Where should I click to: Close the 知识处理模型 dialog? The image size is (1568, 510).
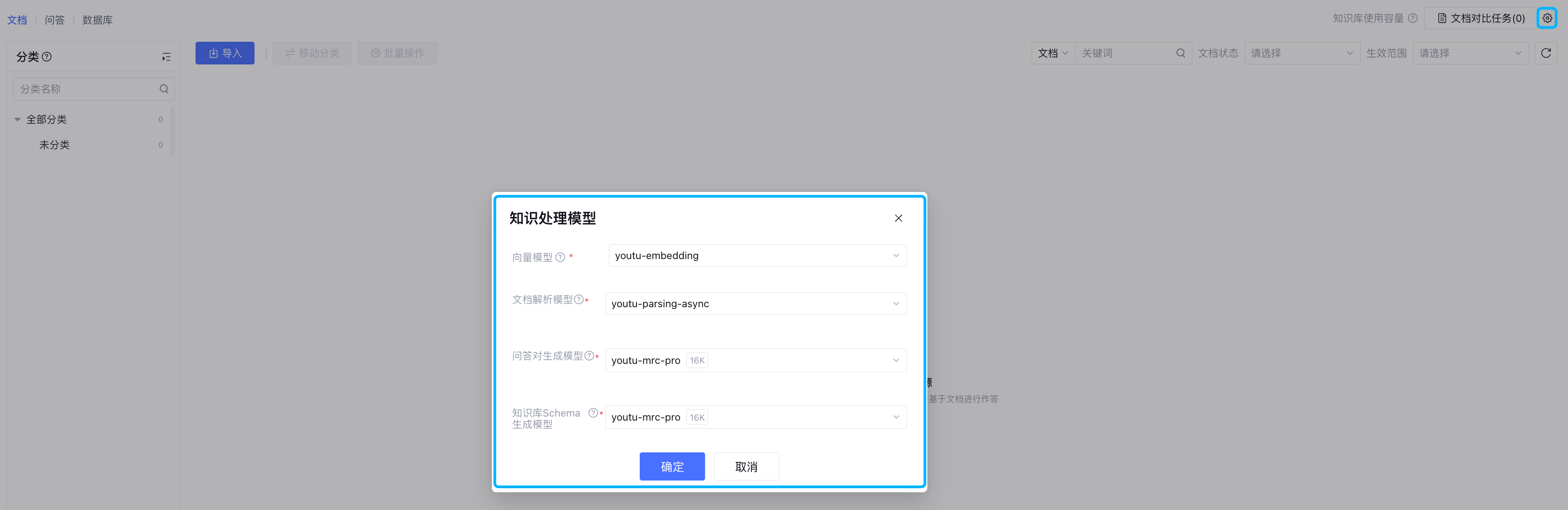(x=898, y=218)
